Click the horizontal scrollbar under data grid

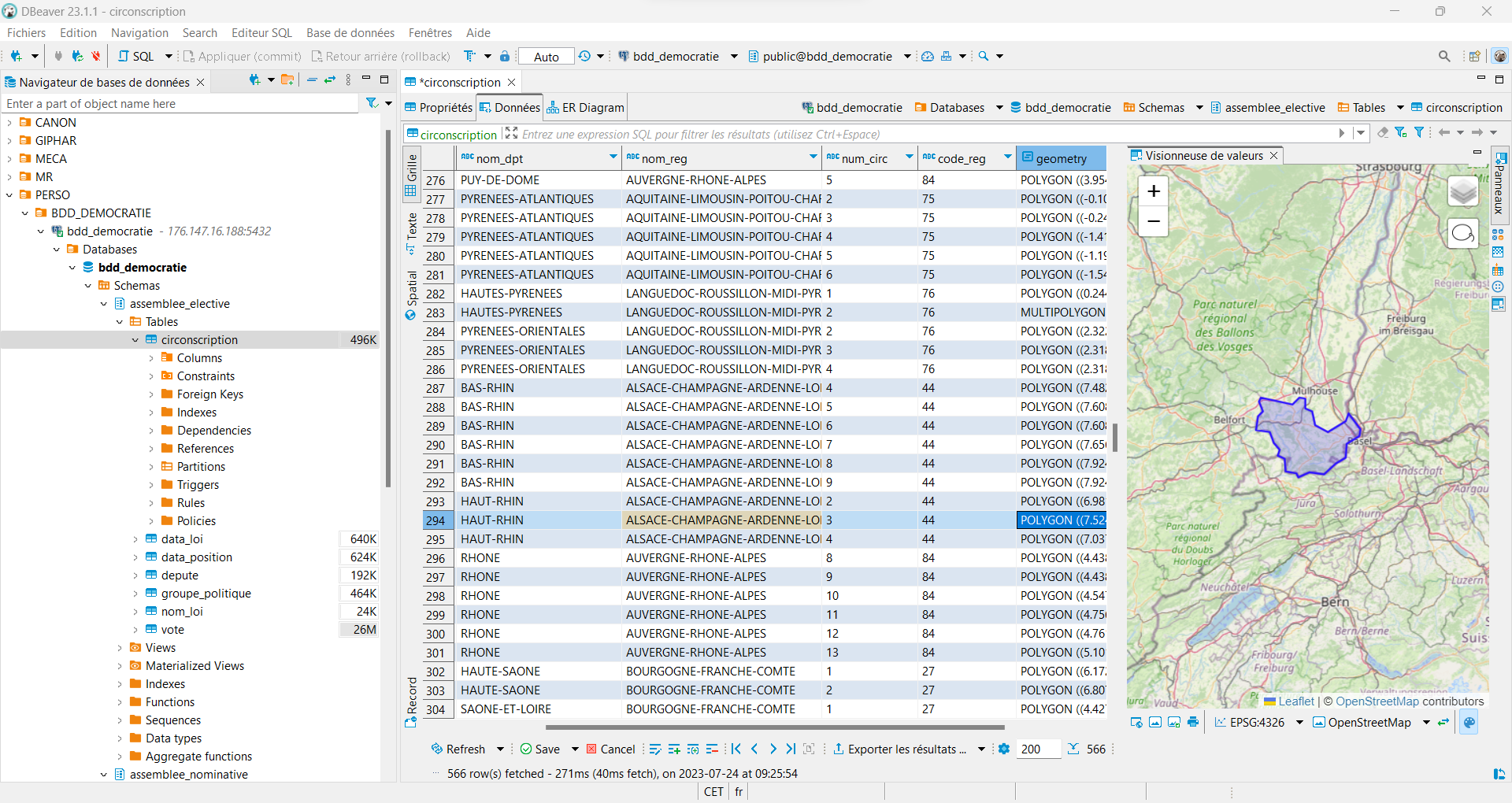click(774, 727)
